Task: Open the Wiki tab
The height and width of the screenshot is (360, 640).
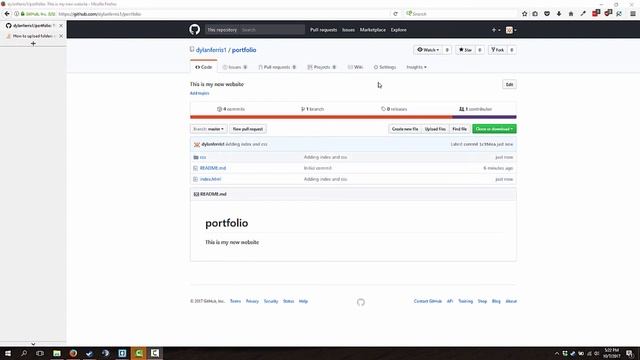Action: coord(355,67)
